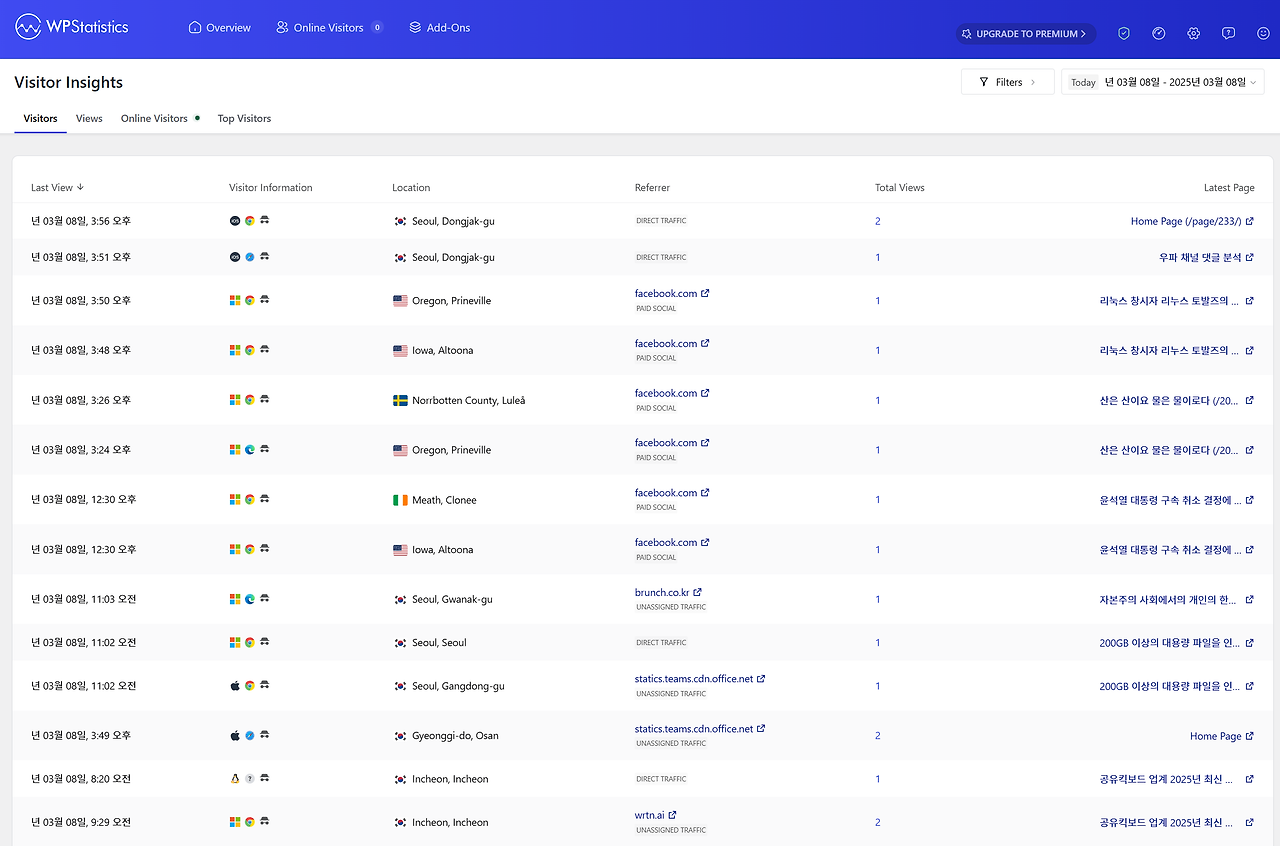1280x846 pixels.
Task: Click the Korea flag beside Seoul, Gwanak-gu
Action: (400, 599)
